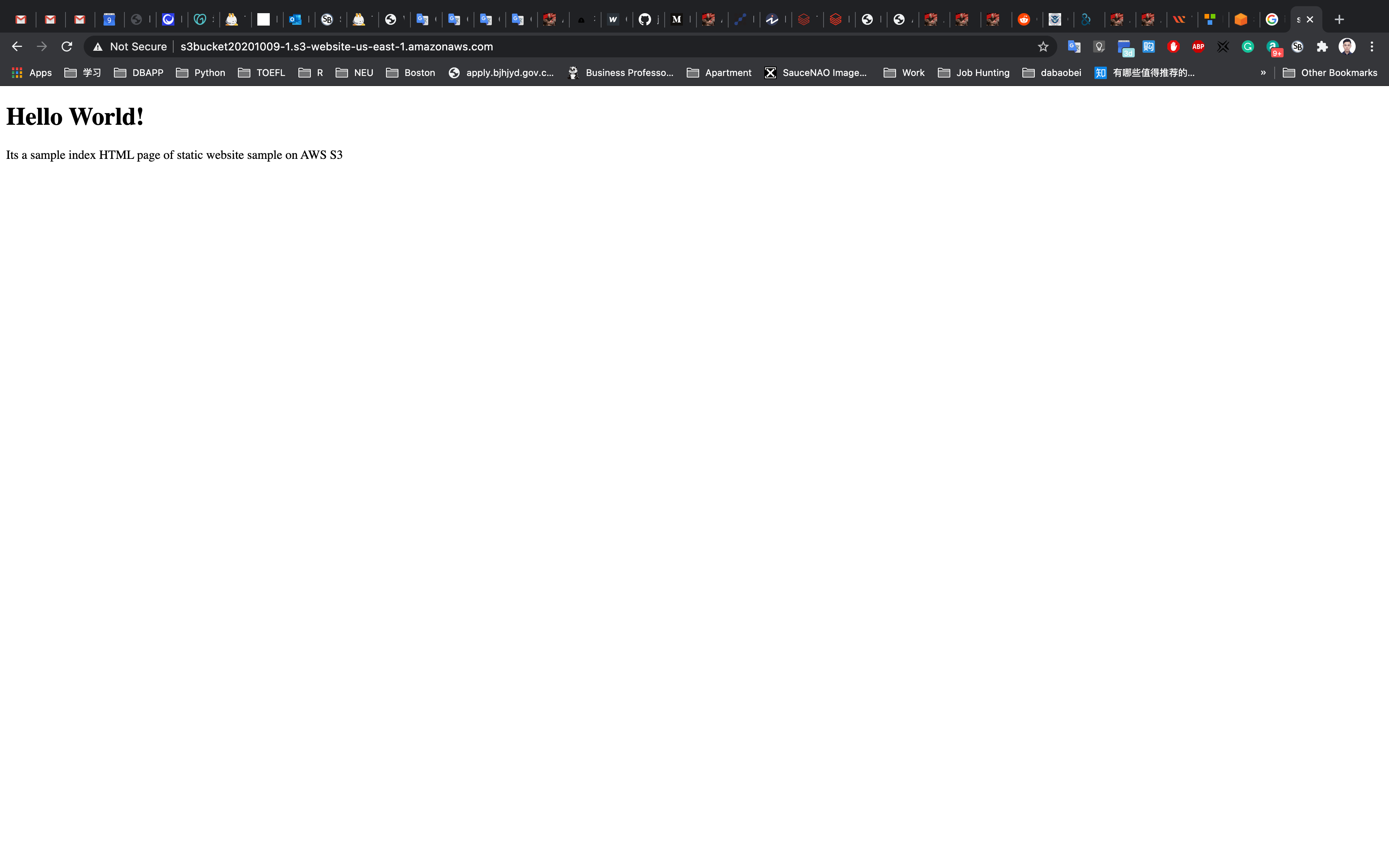Click the Grammarly extension icon
The width and height of the screenshot is (1389, 868).
[1247, 46]
